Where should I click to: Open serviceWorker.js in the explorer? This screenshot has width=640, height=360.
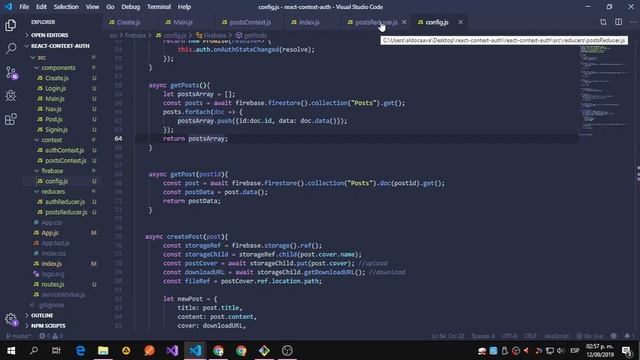click(61, 295)
